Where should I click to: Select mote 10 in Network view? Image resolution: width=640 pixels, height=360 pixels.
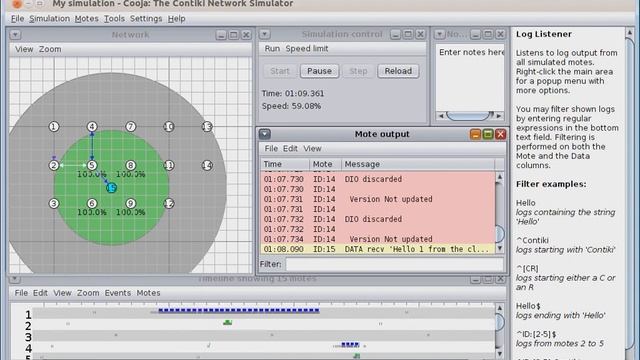pyautogui.click(x=169, y=127)
